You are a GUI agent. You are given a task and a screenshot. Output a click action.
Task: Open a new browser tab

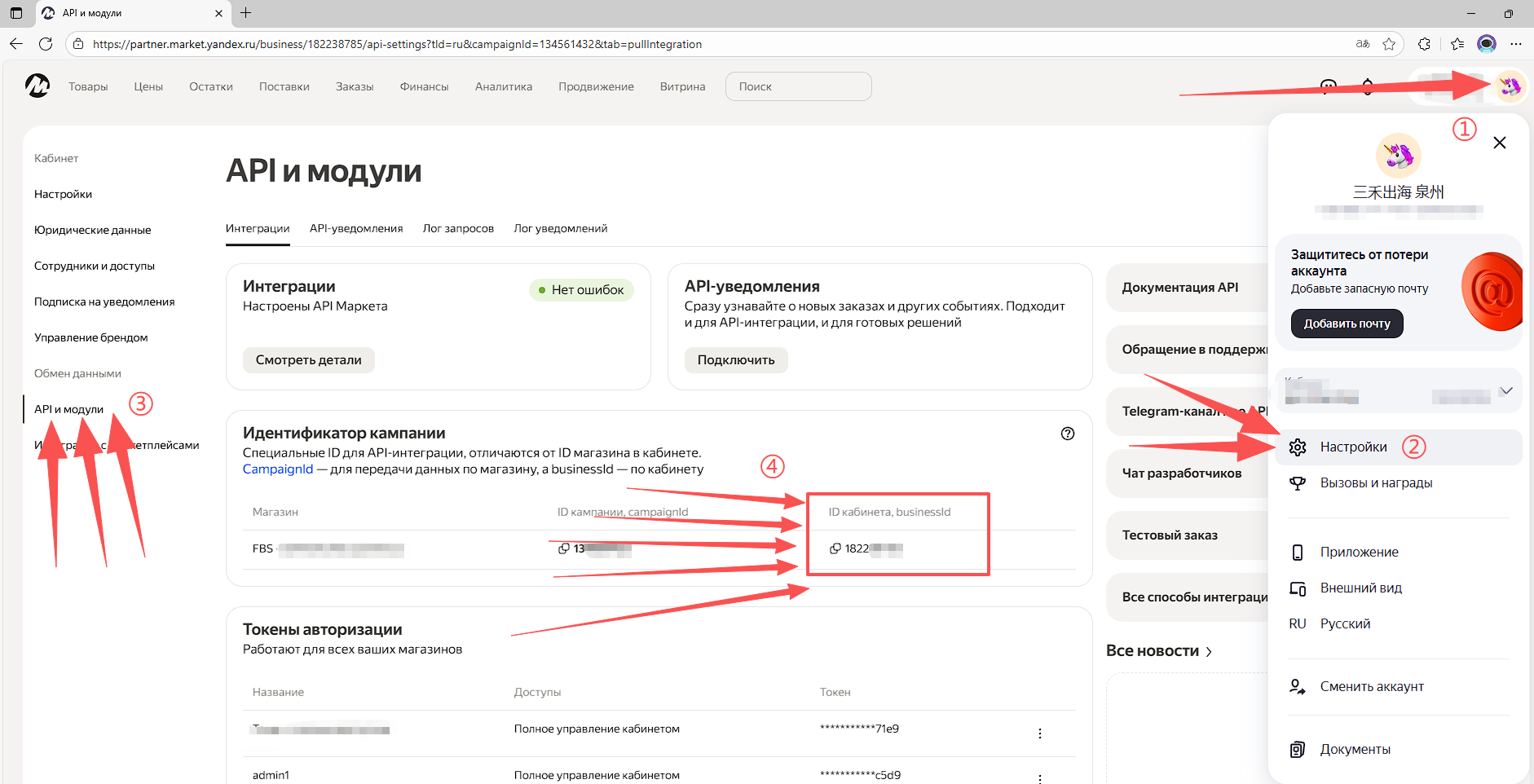[245, 13]
